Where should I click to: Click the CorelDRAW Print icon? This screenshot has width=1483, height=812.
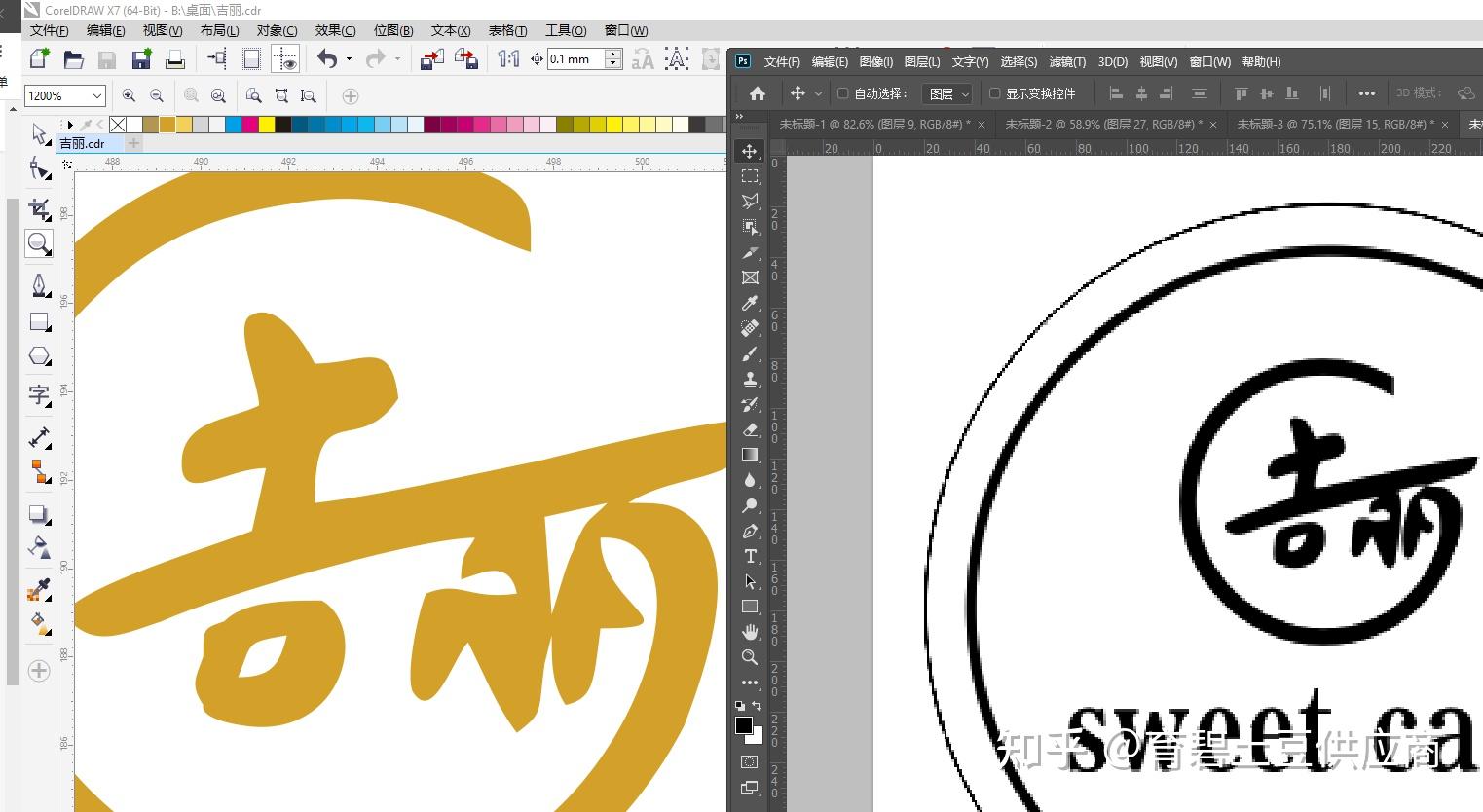click(x=175, y=59)
